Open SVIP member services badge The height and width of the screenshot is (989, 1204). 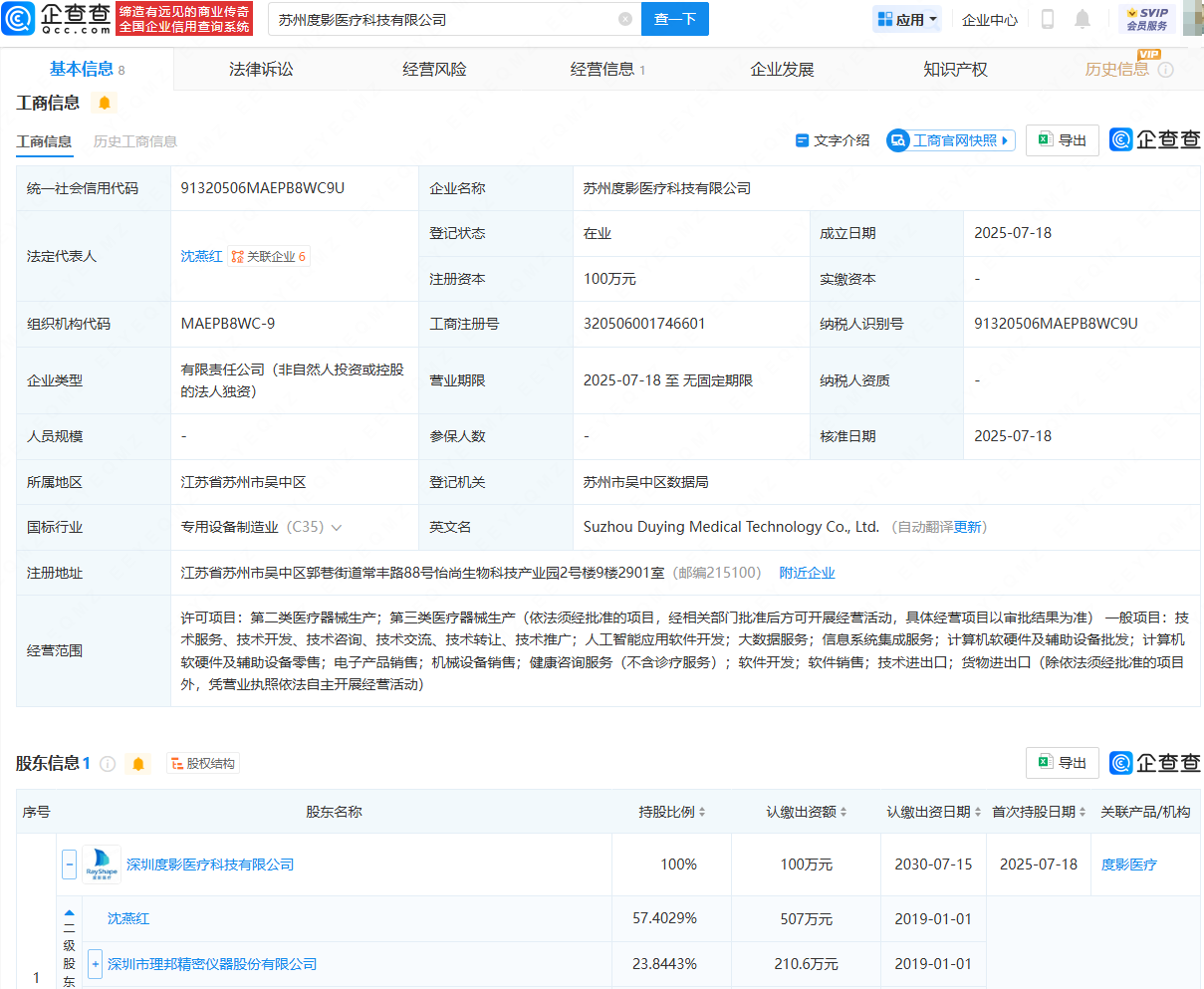pyautogui.click(x=1147, y=19)
